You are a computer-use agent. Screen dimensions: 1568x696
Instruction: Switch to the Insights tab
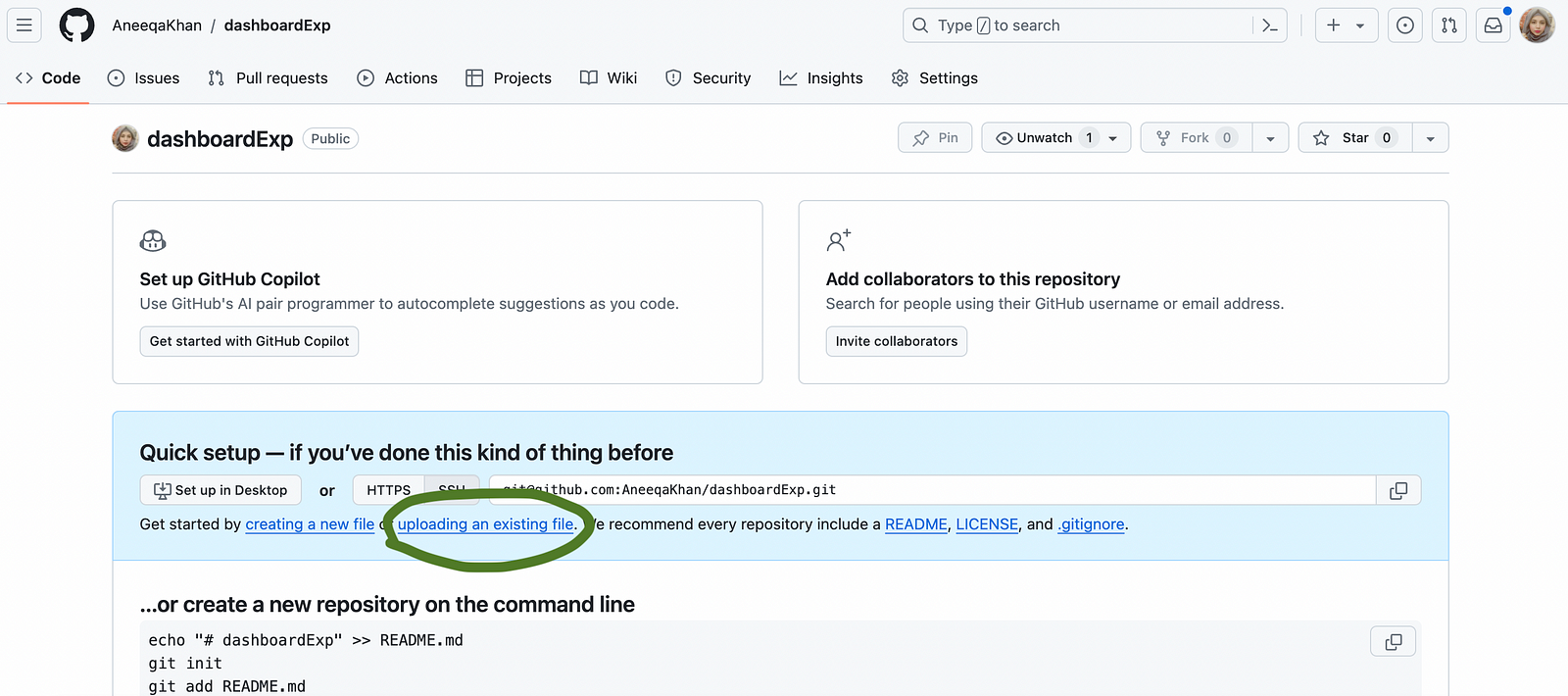click(x=821, y=77)
